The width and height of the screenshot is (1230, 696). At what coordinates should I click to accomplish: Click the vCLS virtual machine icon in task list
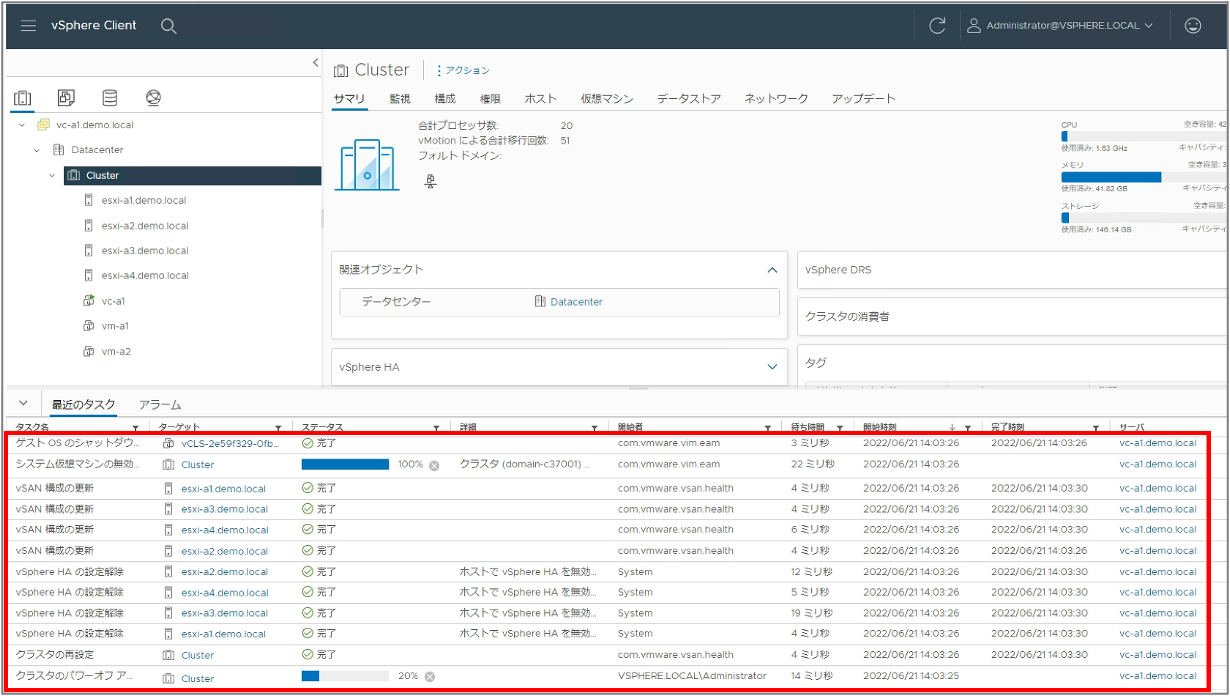pos(168,443)
